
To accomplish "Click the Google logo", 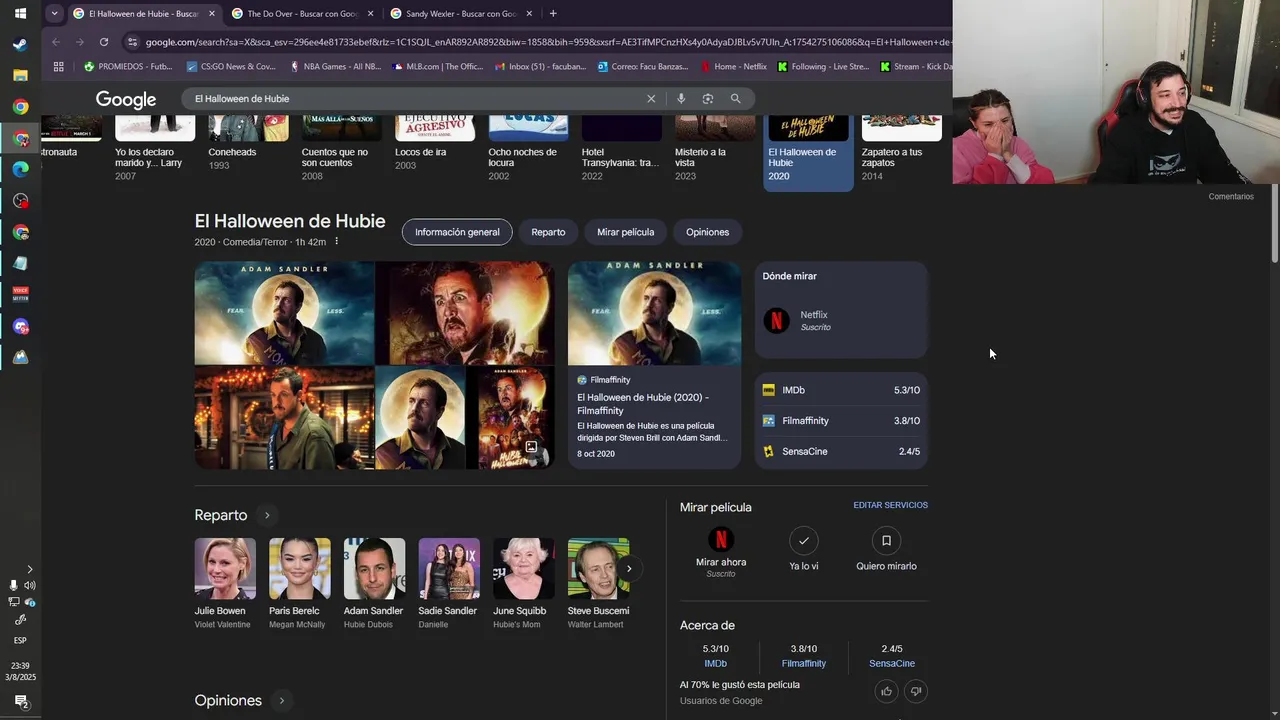I will click(x=126, y=100).
